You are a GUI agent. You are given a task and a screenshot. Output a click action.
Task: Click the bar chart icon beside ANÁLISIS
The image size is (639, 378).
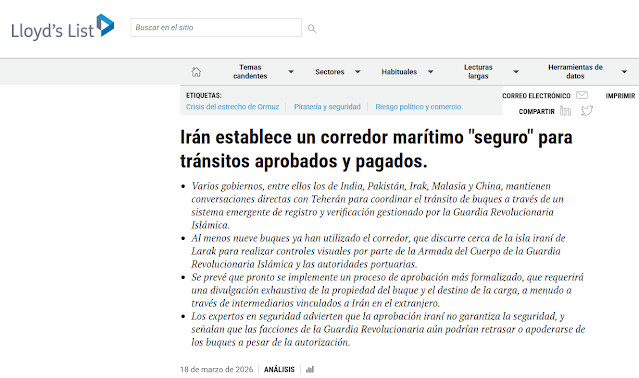point(310,369)
